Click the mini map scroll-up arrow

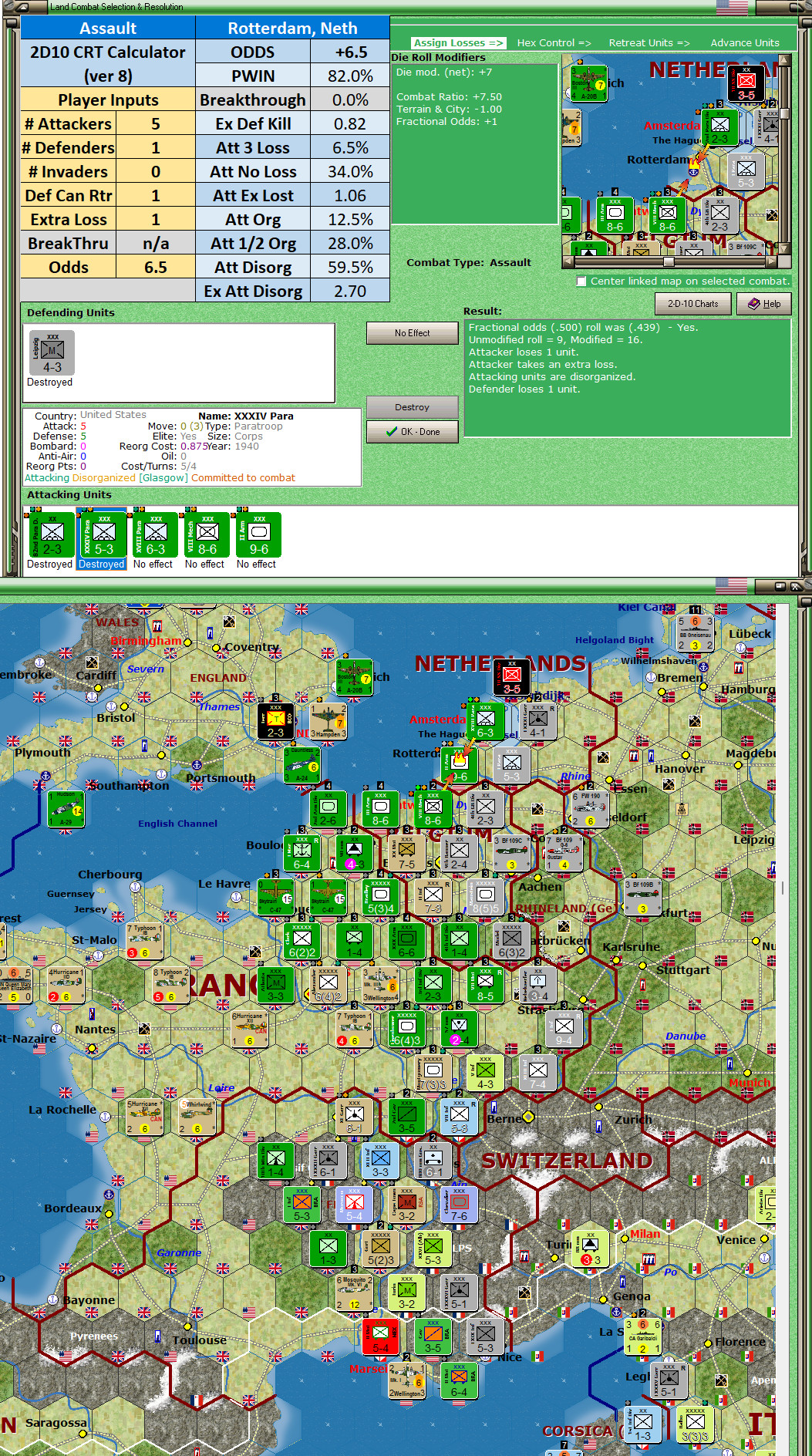tap(785, 60)
